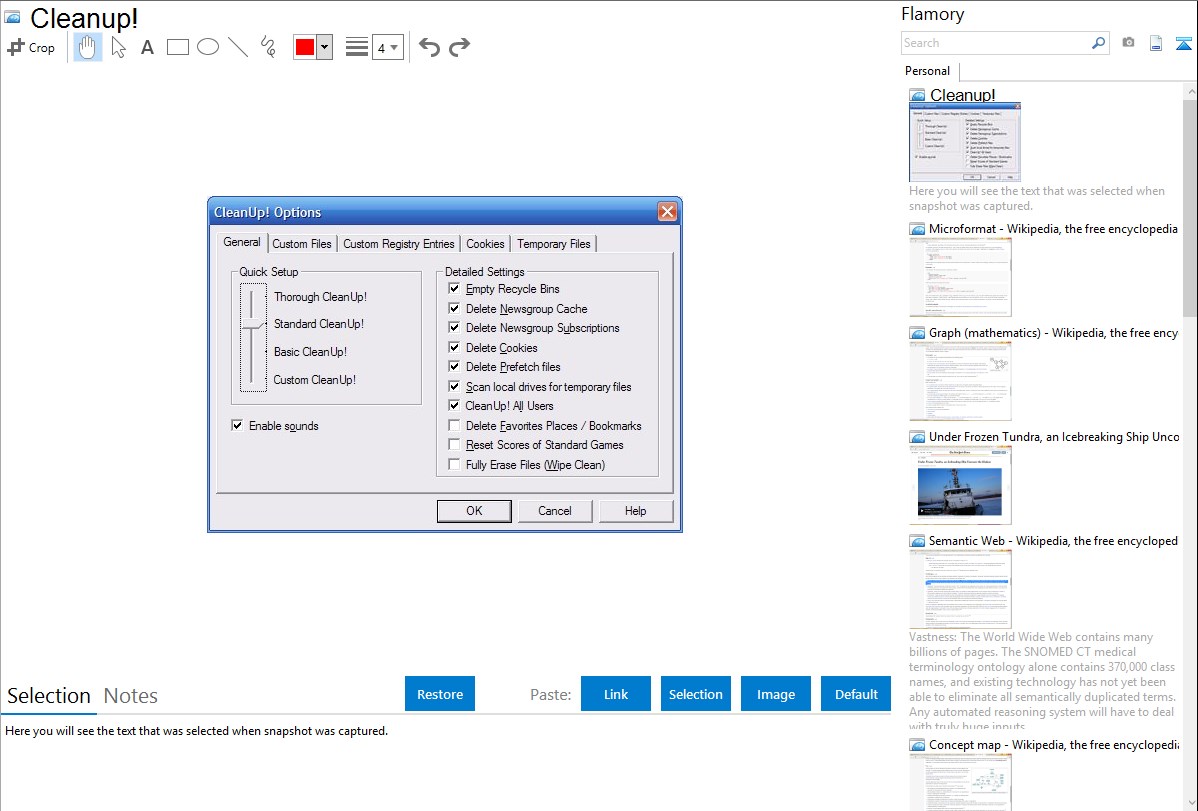1198x811 pixels.
Task: Select the text tool
Action: coord(147,47)
